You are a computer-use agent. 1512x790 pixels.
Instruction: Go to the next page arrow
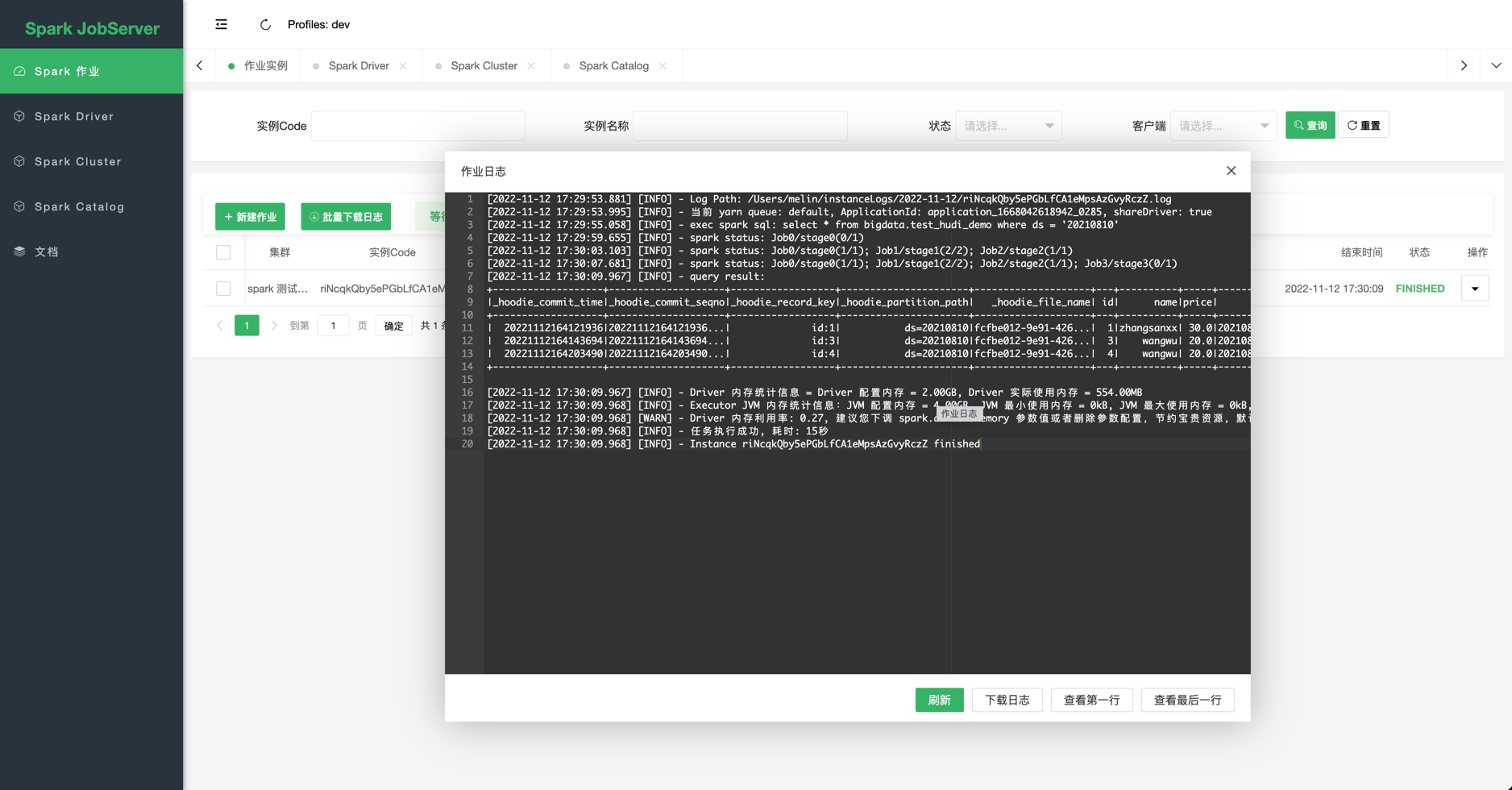click(274, 326)
